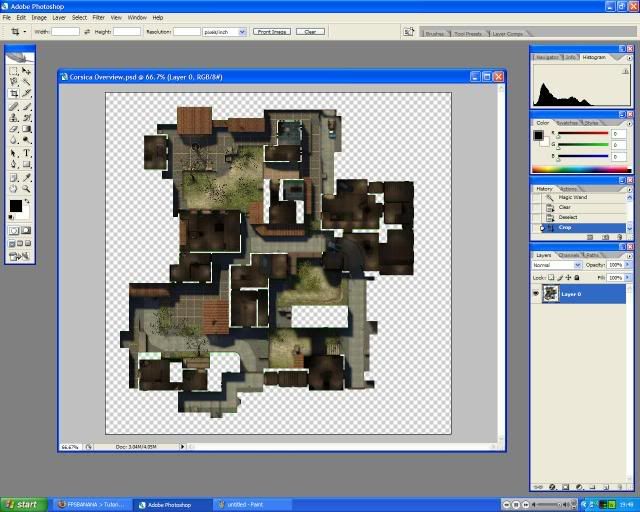Toggle lock transparent pixels in Layers panel

(553, 277)
